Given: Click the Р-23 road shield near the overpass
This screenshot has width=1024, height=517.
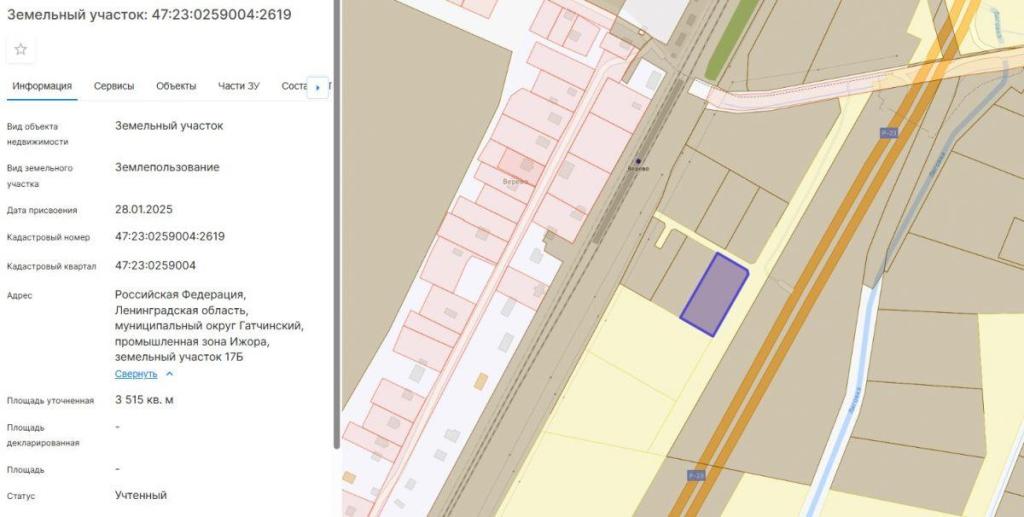Looking at the screenshot, I should (x=888, y=132).
